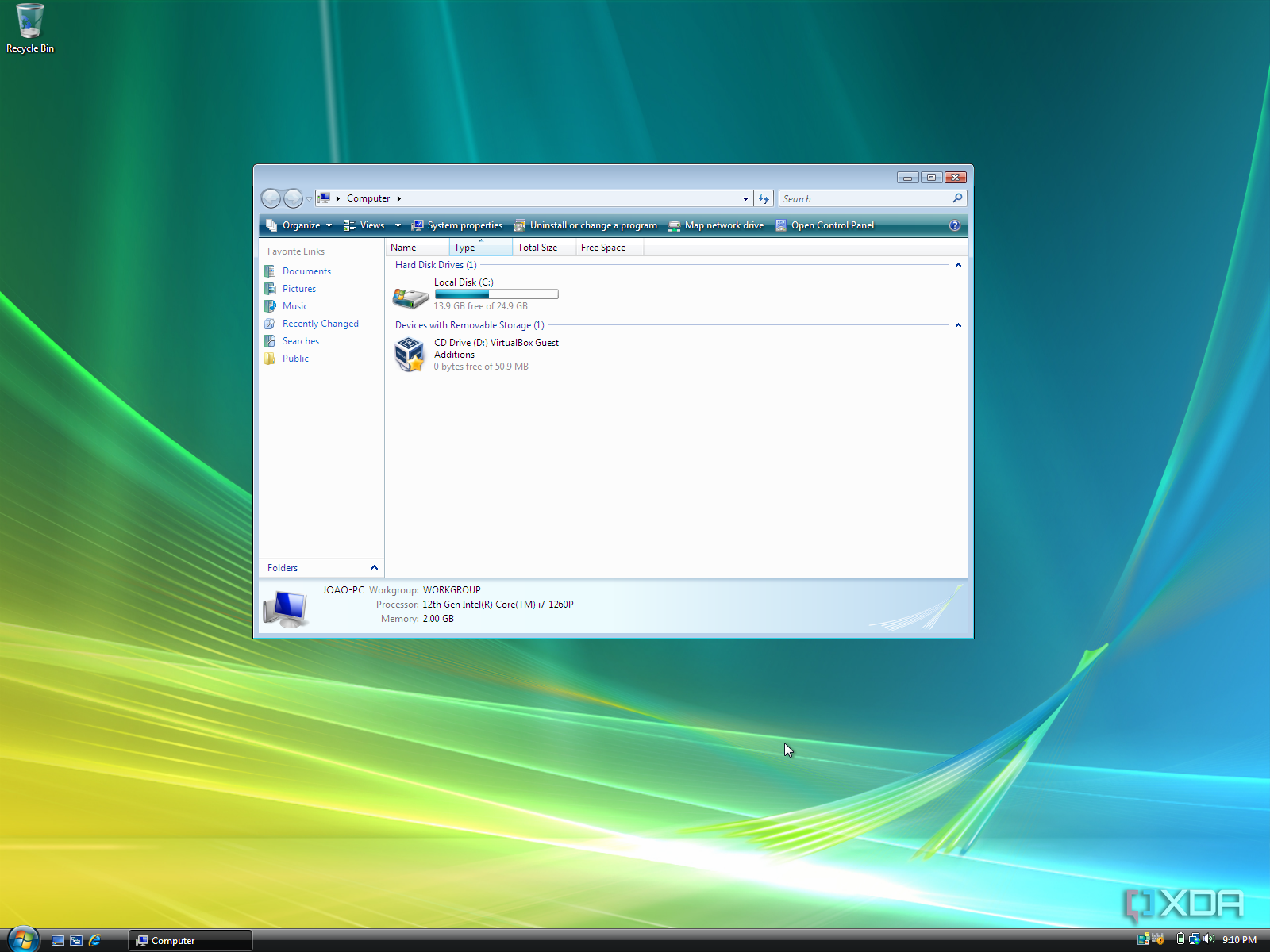Expand the Folders pane chevron
The image size is (1270, 952).
tap(374, 567)
